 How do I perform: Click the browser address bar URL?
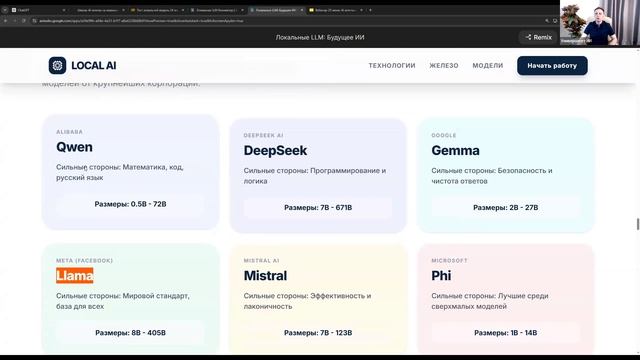tap(141, 20)
